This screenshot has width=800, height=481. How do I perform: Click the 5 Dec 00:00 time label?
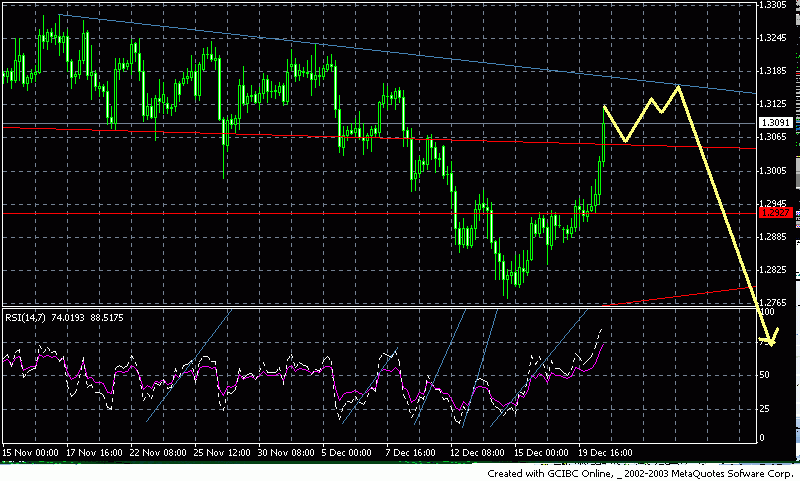346,452
